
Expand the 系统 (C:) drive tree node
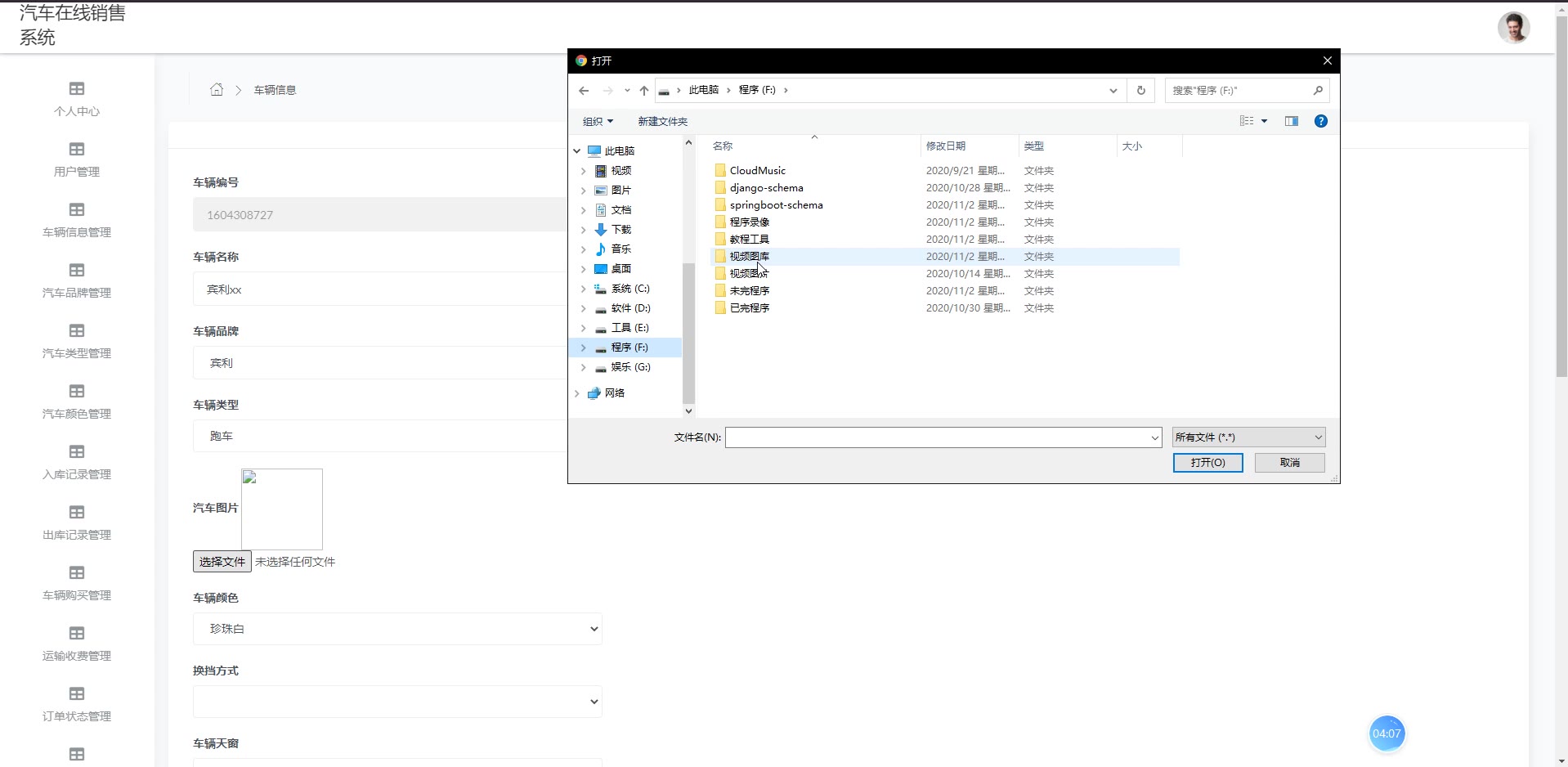pos(583,289)
